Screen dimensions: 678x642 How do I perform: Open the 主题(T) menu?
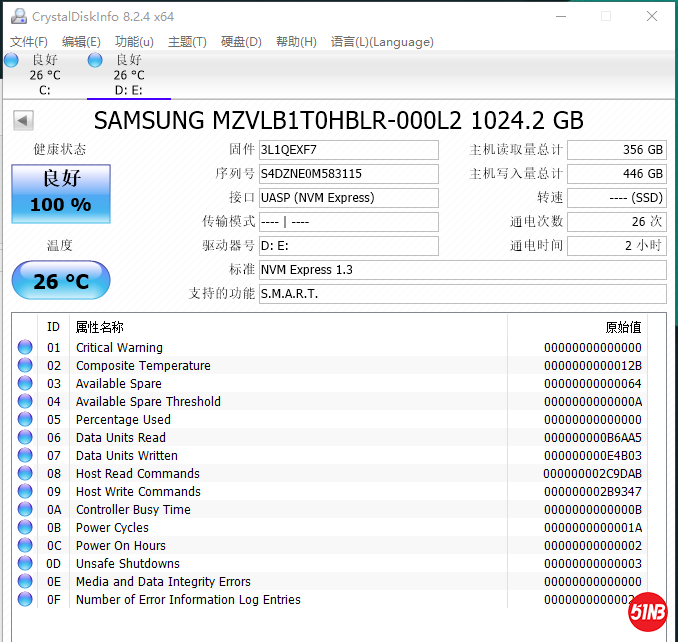pos(187,42)
